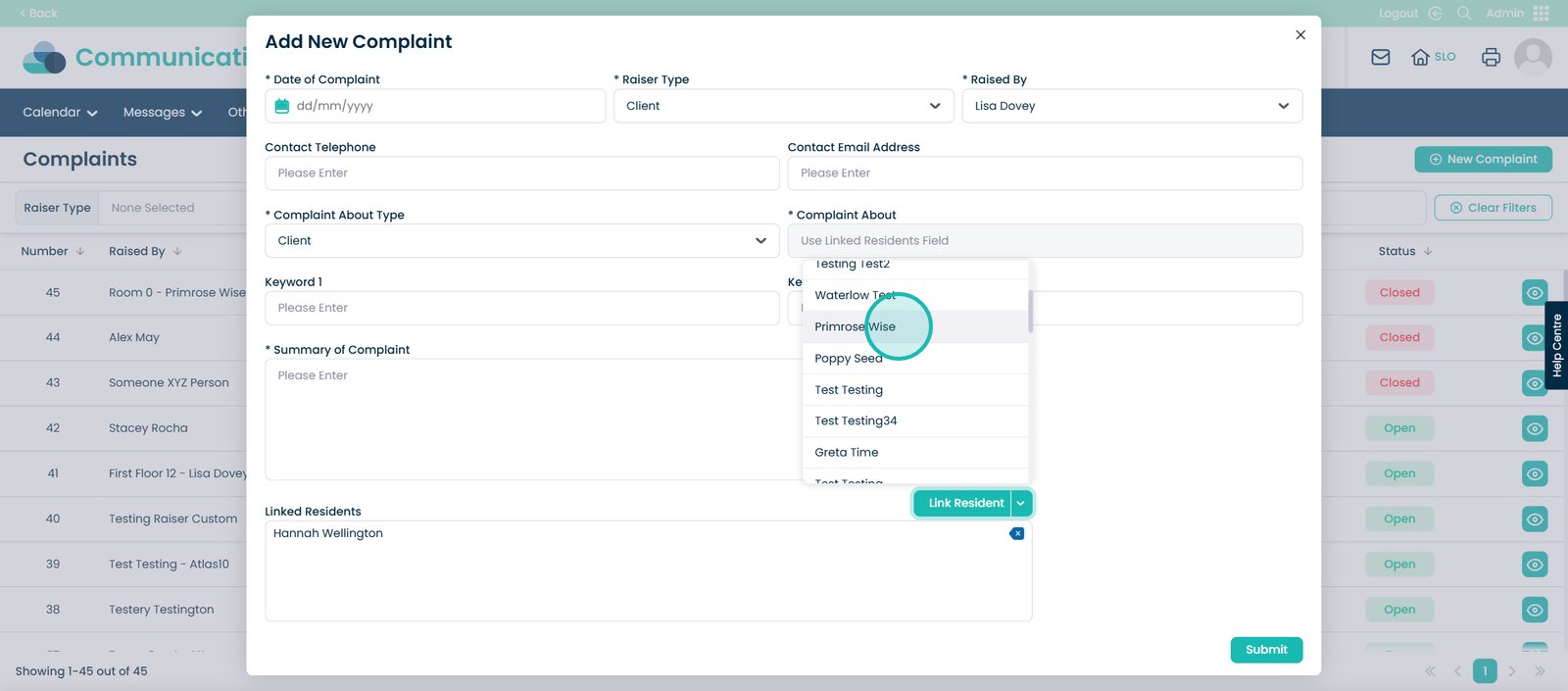Image resolution: width=1568 pixels, height=691 pixels.
Task: Open the Admin apps grid icon
Action: 1541,13
